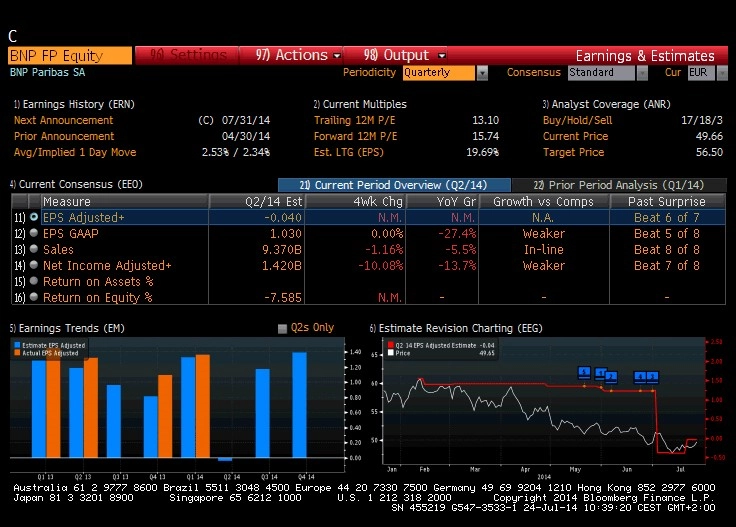Click the Buy/Hold/Sell value 17/18/3
736x527 pixels.
pyautogui.click(x=702, y=120)
